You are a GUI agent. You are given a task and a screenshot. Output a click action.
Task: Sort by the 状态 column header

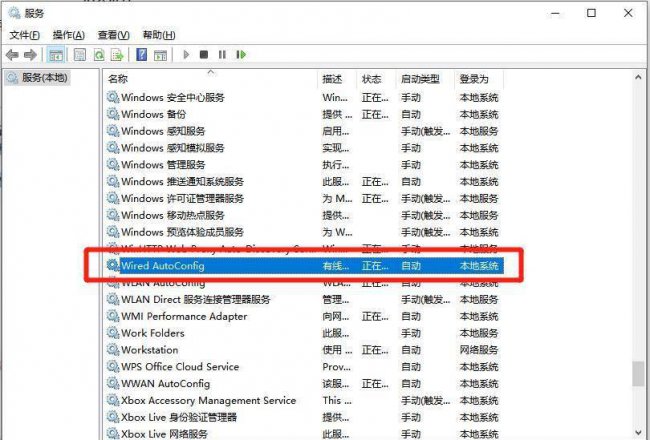pyautogui.click(x=376, y=78)
